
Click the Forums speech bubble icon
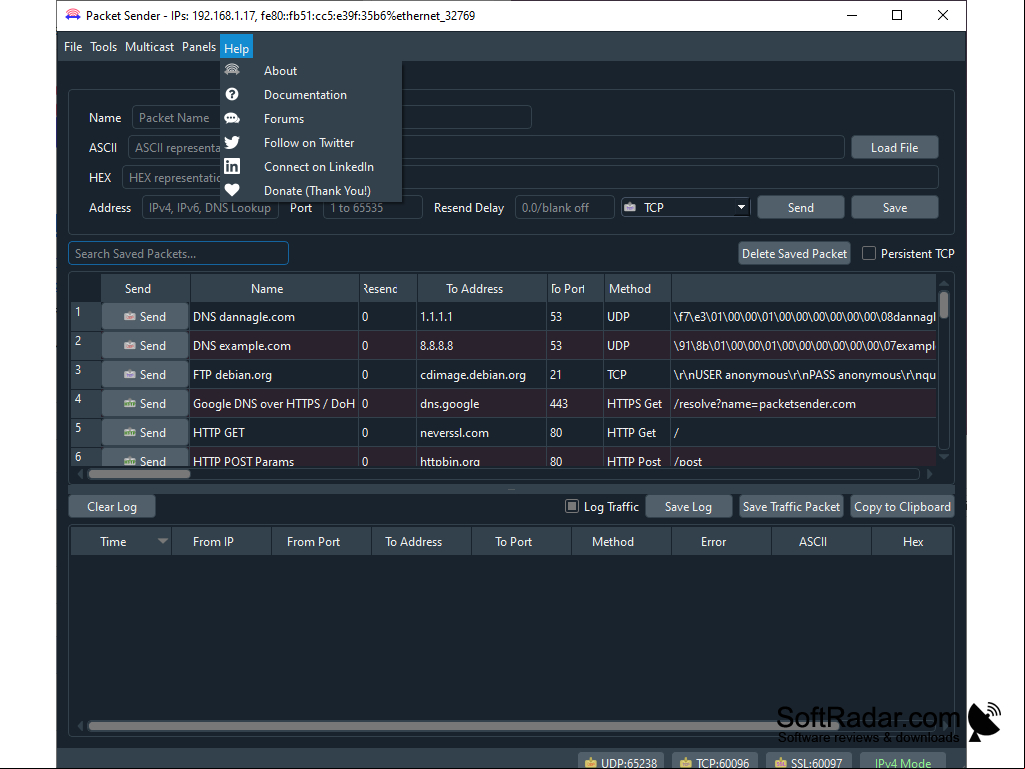coord(232,118)
